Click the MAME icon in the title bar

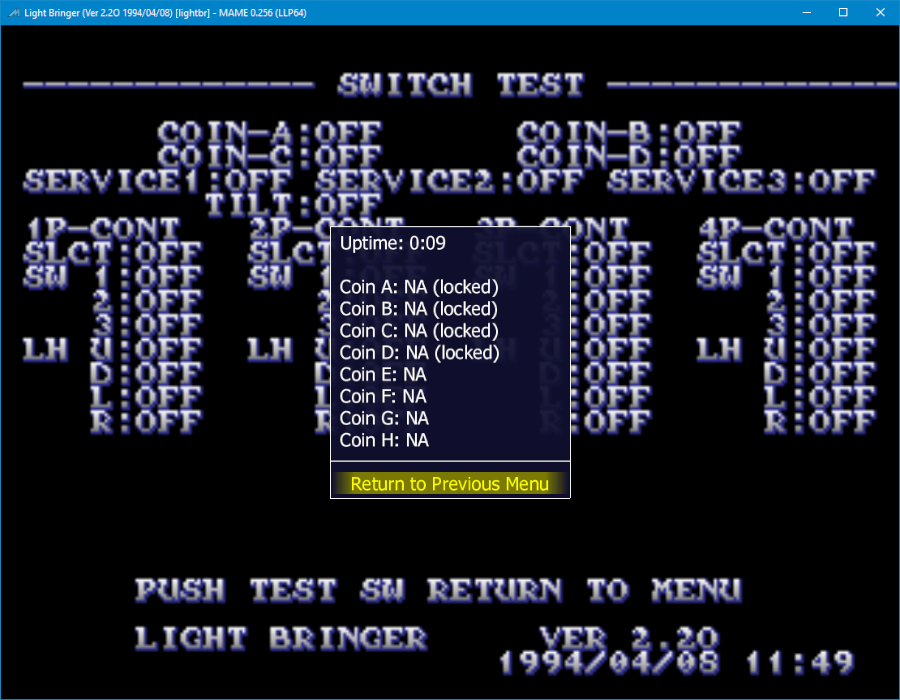pyautogui.click(x=12, y=12)
